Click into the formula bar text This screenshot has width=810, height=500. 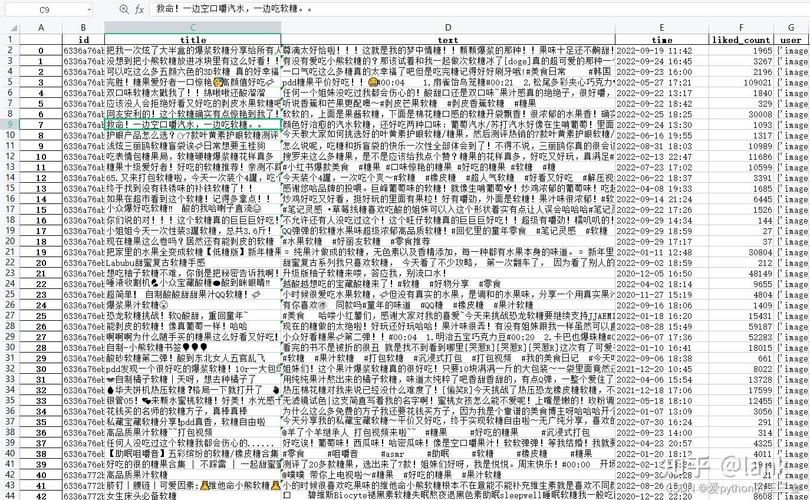click(479, 9)
